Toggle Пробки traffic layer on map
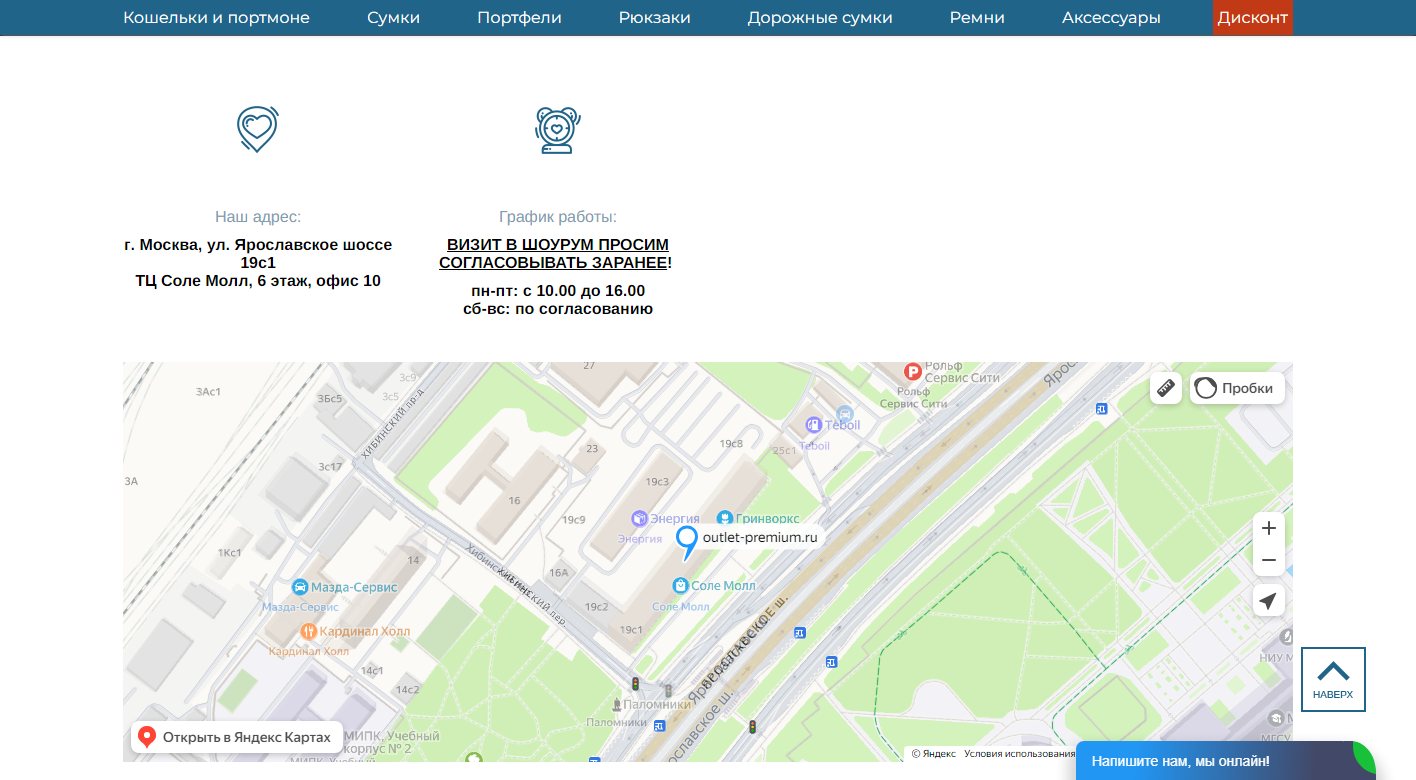The width and height of the screenshot is (1416, 780). pos(1237,388)
